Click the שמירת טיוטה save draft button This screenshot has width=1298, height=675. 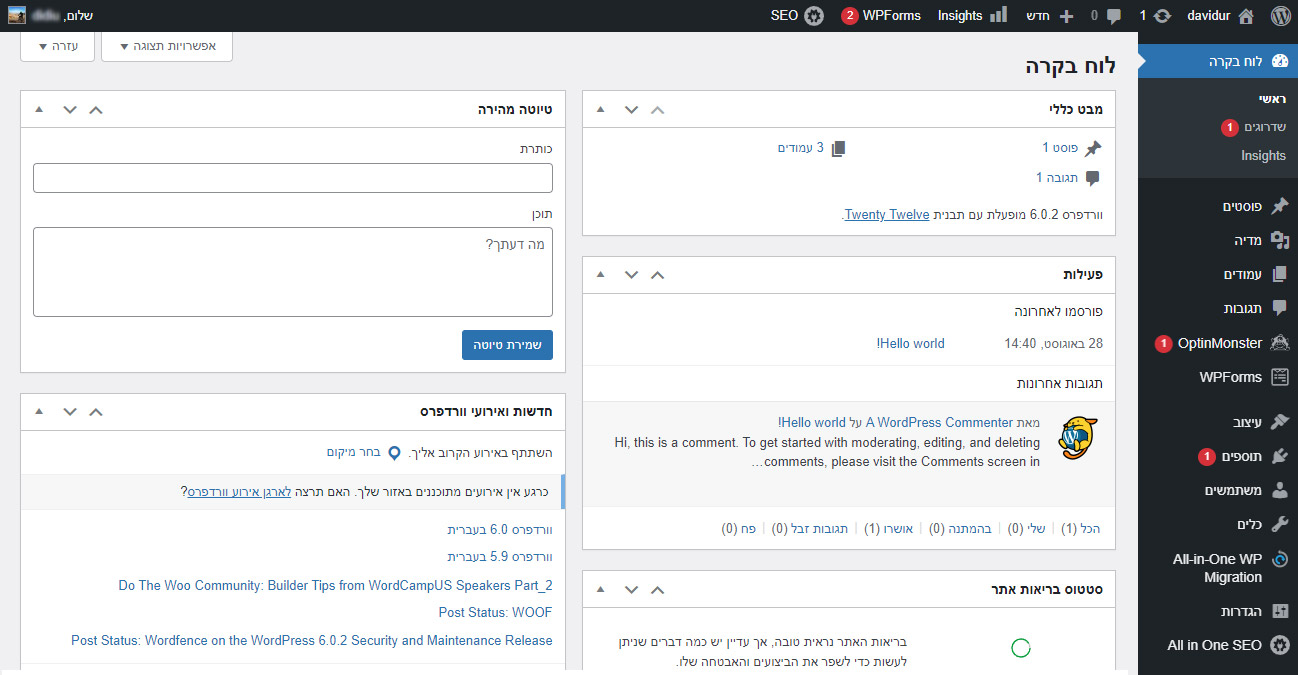coord(507,345)
